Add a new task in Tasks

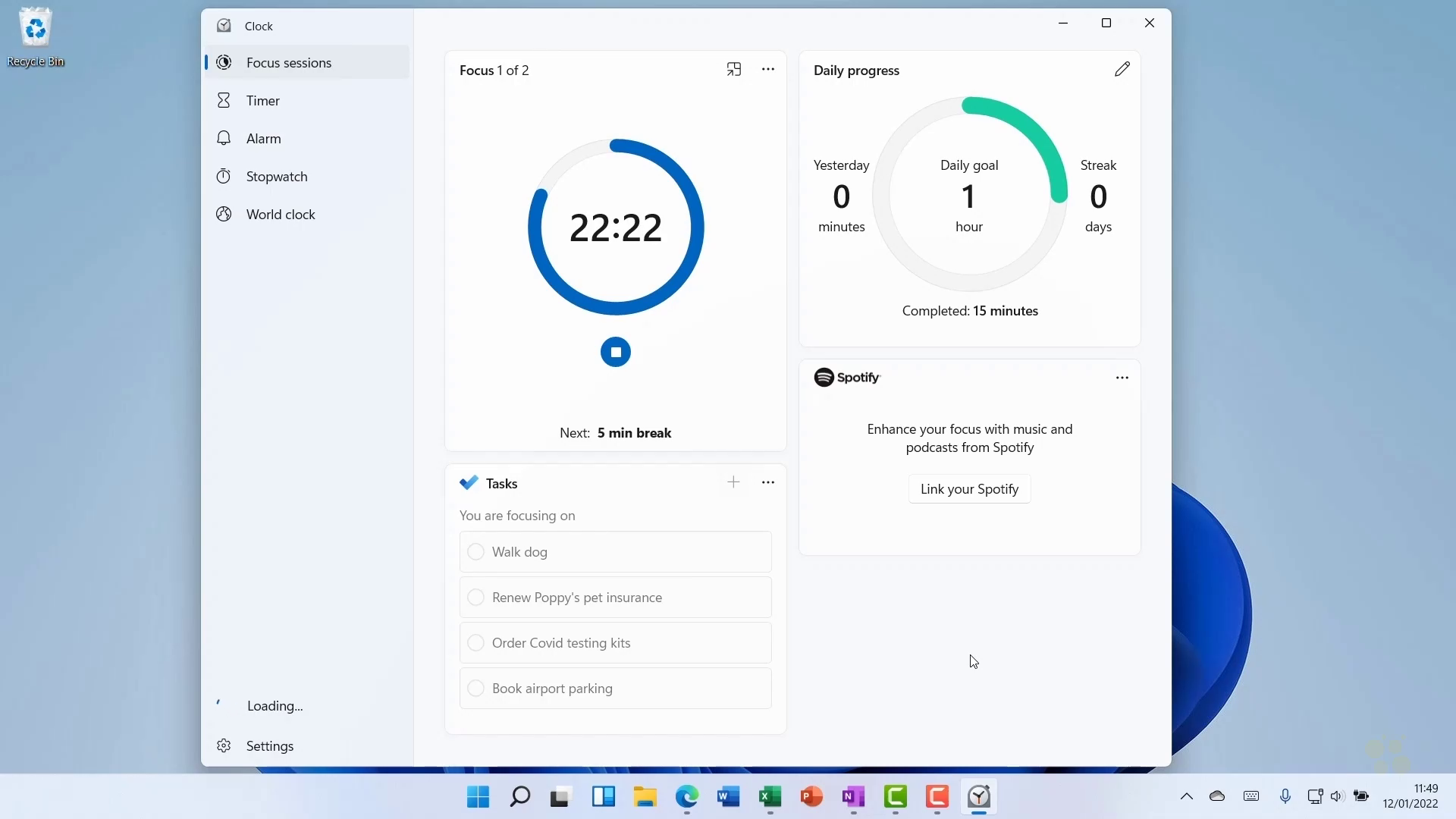tap(733, 482)
